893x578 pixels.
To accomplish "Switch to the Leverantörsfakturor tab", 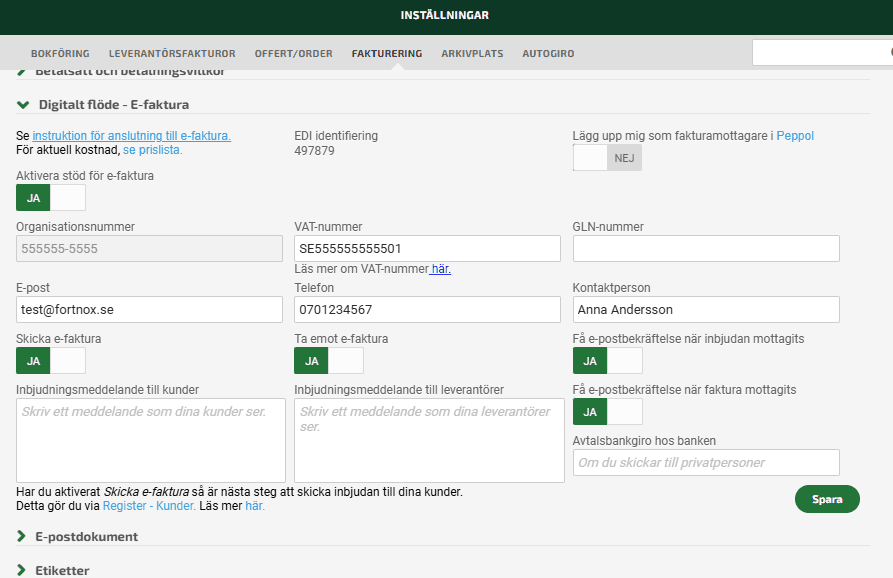I will point(172,54).
